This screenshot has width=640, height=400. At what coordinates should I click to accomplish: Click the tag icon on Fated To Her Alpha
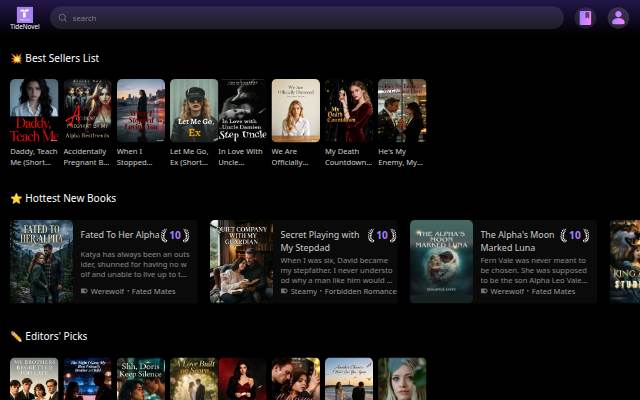click(x=84, y=291)
